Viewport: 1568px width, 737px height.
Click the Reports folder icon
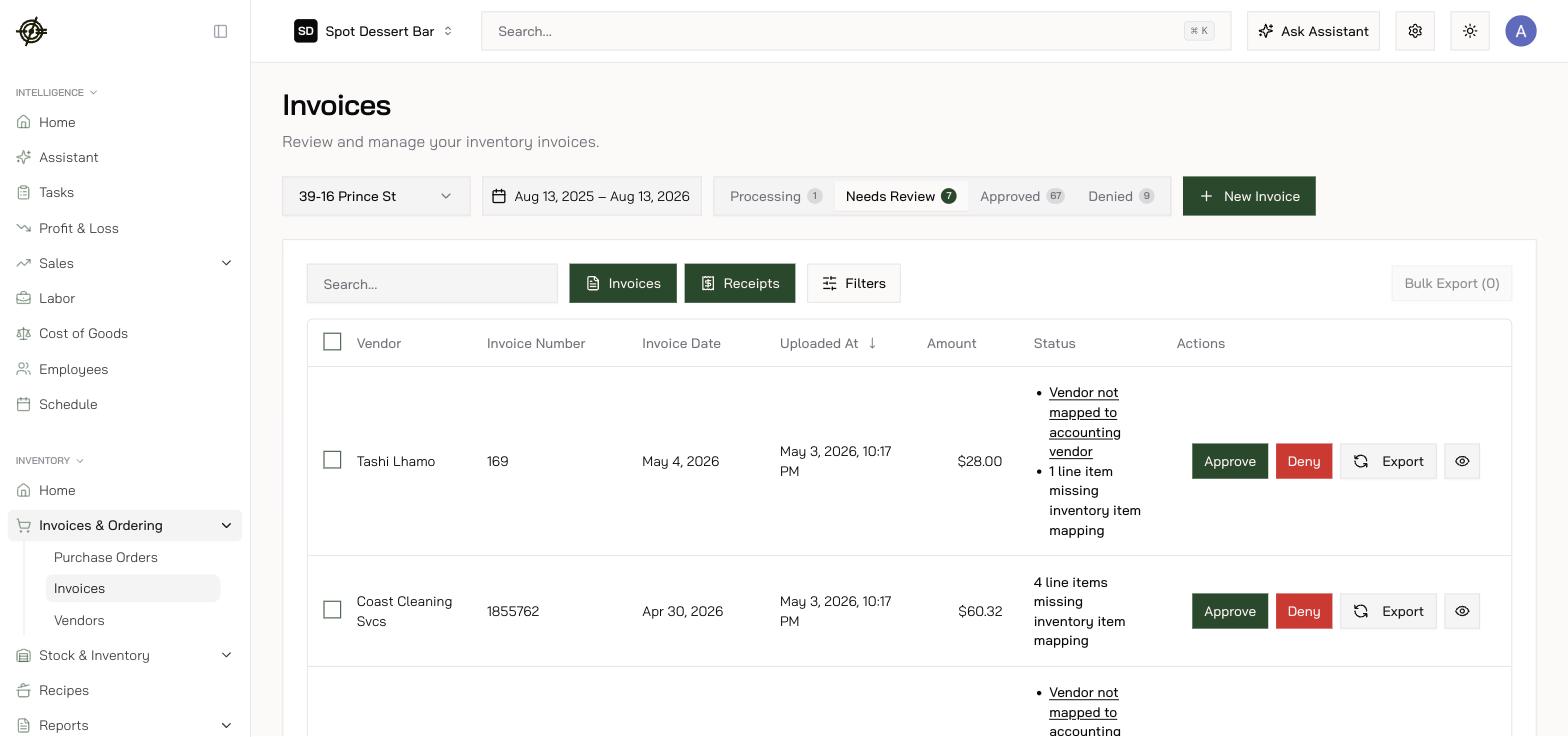pos(24,725)
